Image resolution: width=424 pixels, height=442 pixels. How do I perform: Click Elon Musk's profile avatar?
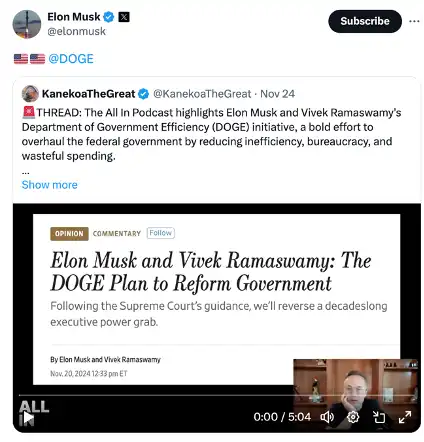coord(27,24)
